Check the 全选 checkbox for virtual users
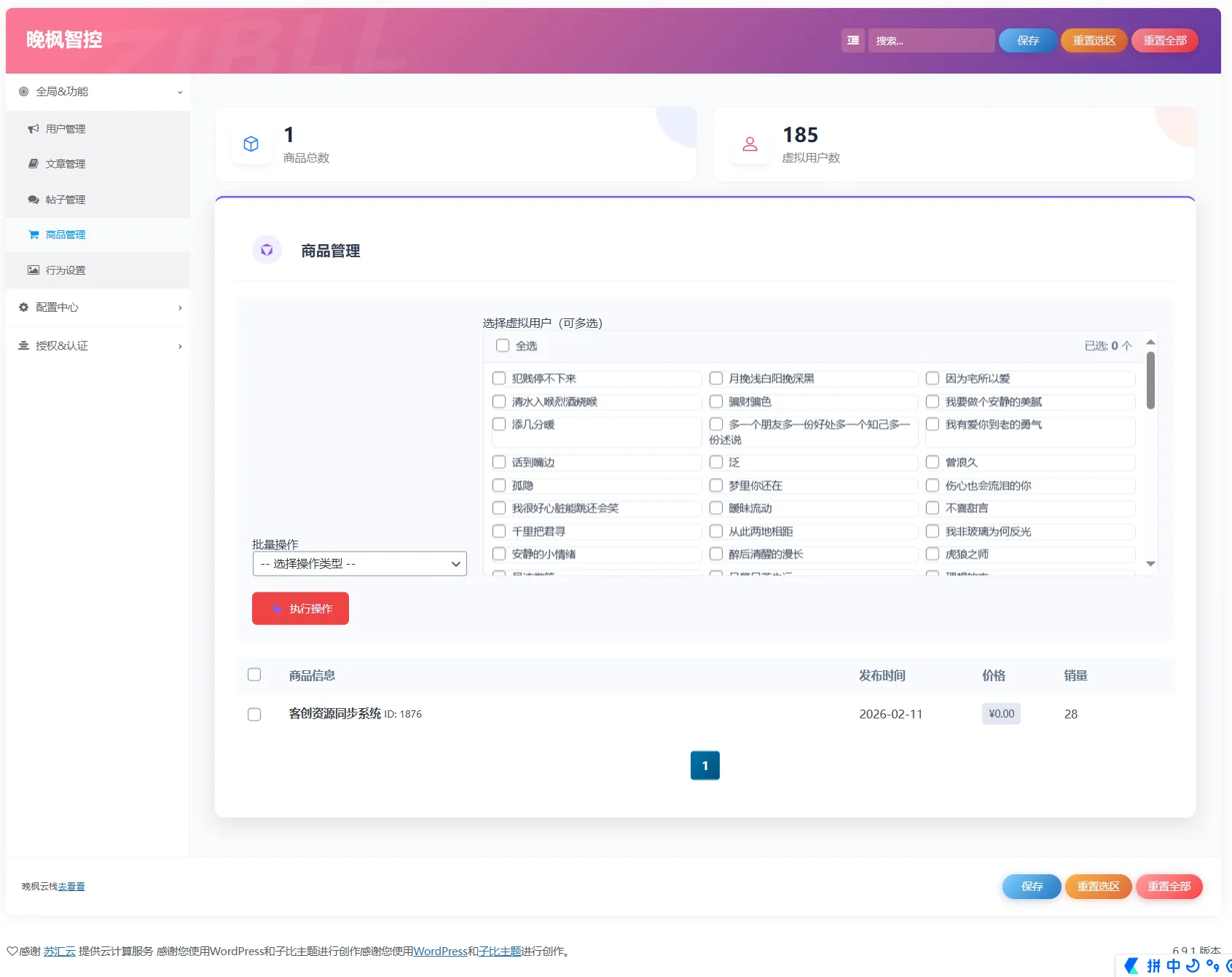The height and width of the screenshot is (977, 1232). (x=503, y=345)
